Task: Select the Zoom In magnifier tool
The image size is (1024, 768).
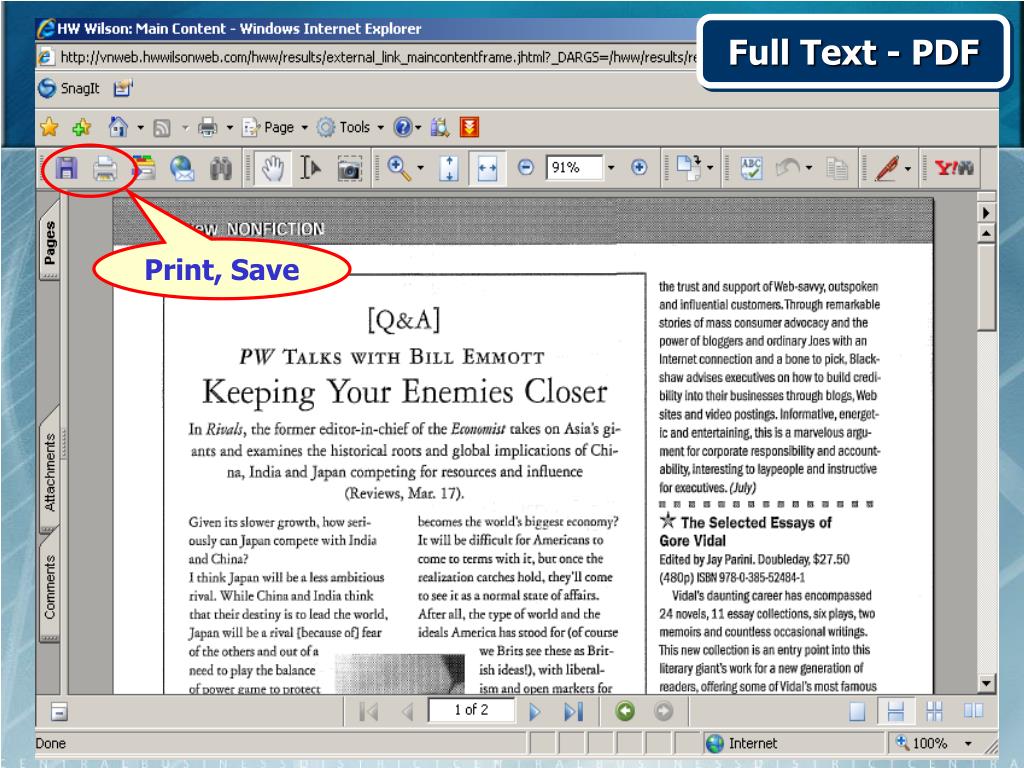Action: point(398,168)
